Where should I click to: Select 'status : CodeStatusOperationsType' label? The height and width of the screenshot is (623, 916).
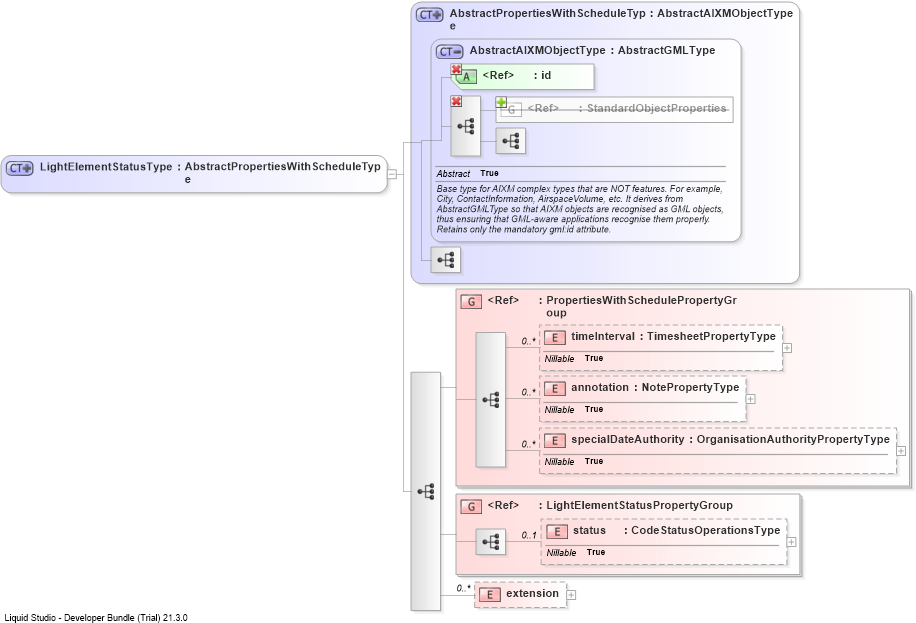pyautogui.click(x=676, y=530)
